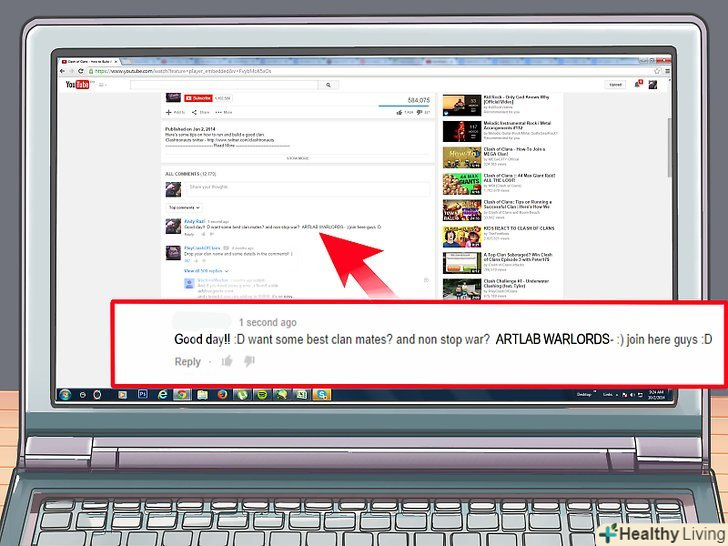728x546 pixels.
Task: Expand description with SHOW MORE
Action: coord(298,158)
